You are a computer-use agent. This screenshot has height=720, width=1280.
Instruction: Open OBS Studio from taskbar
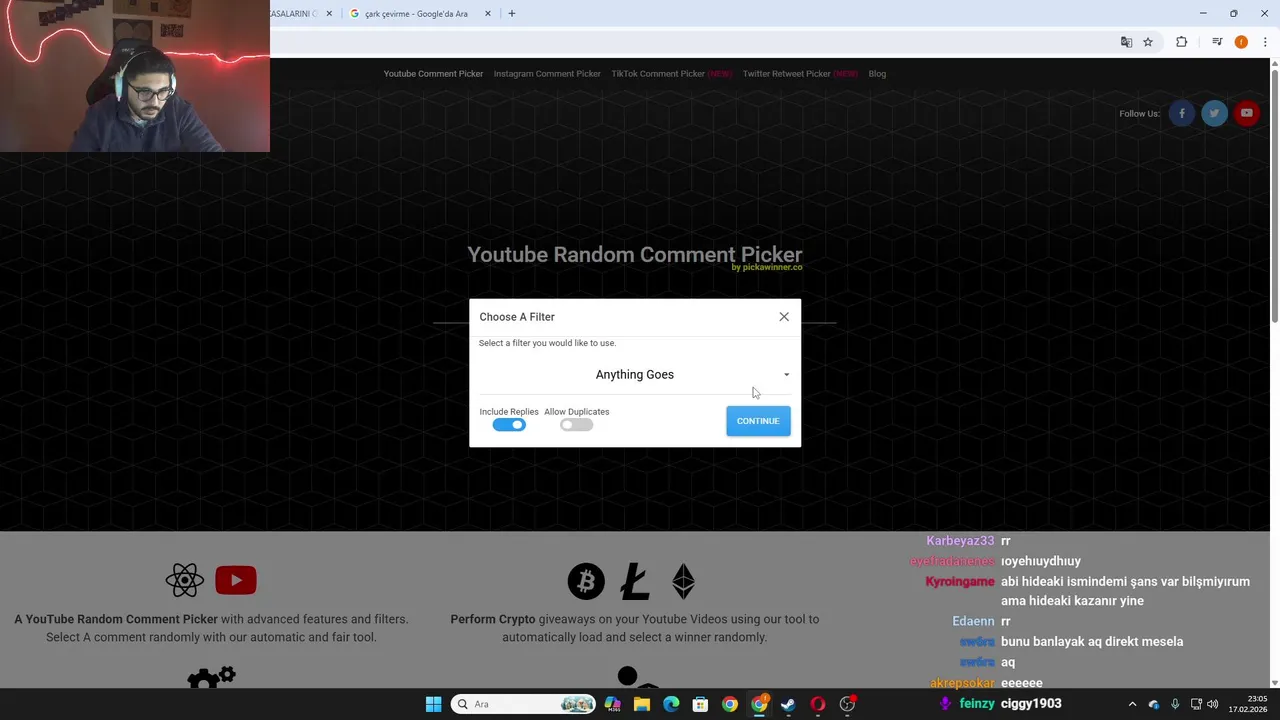847,704
